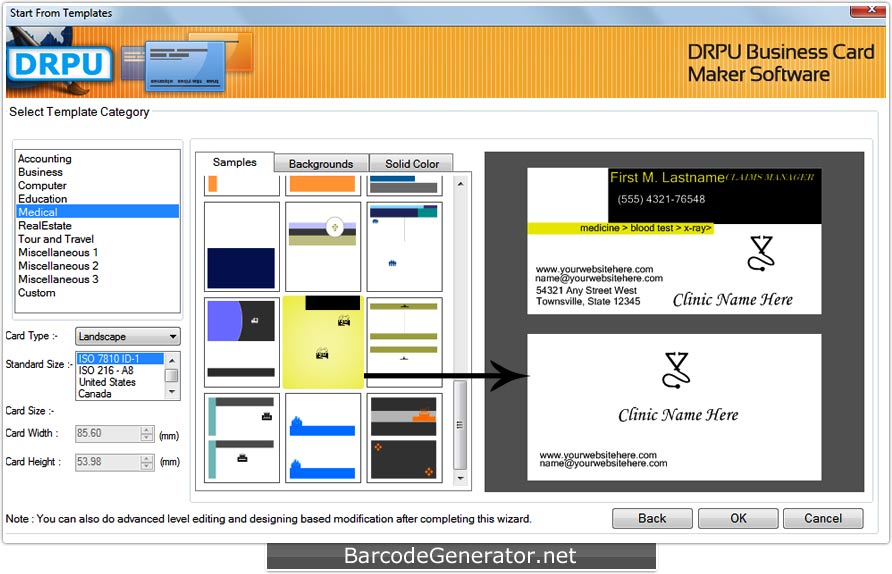Click the Cancel button
The height and width of the screenshot is (574, 892).
pos(823,518)
